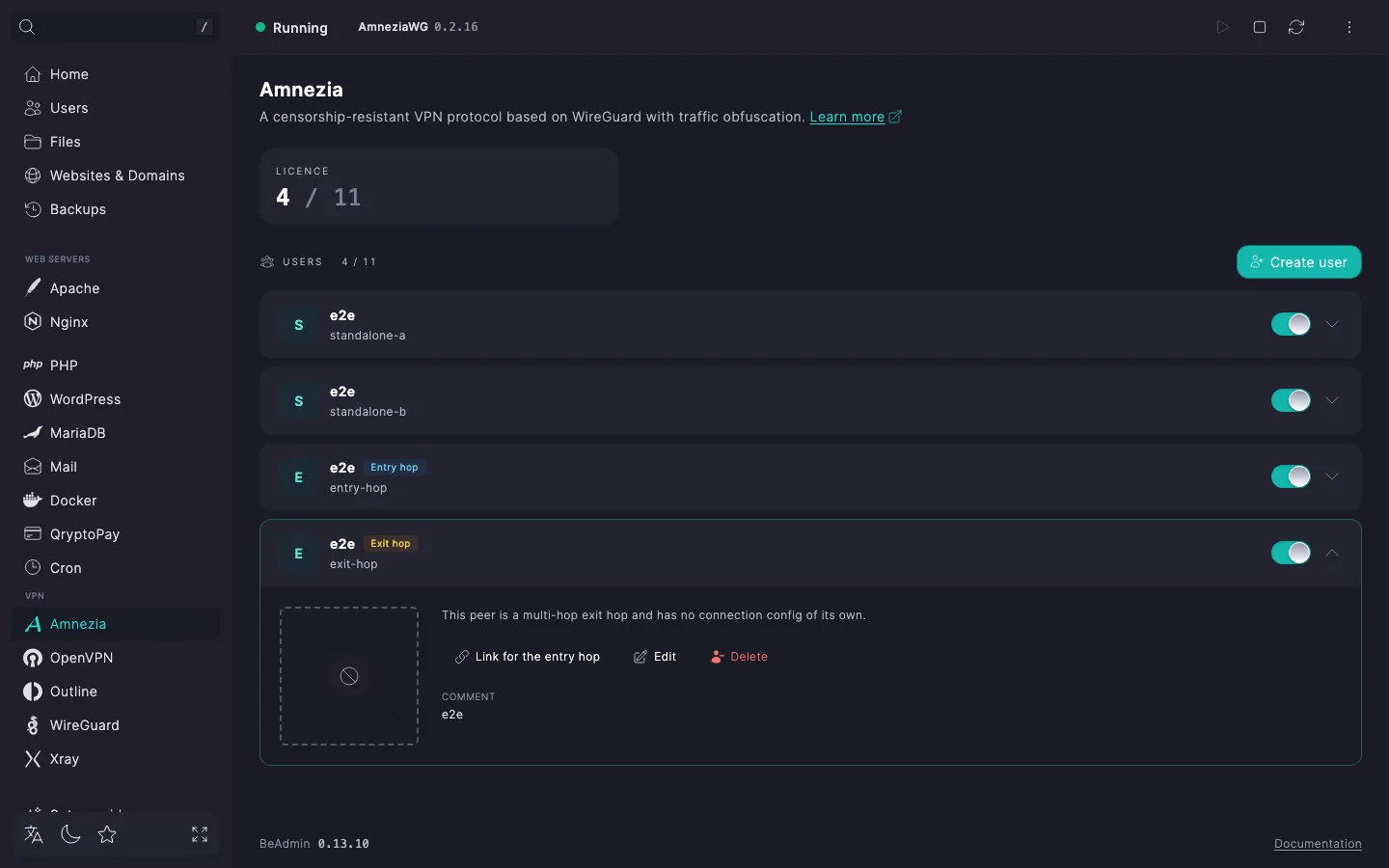Click Delete for exit-hop peer

point(739,657)
